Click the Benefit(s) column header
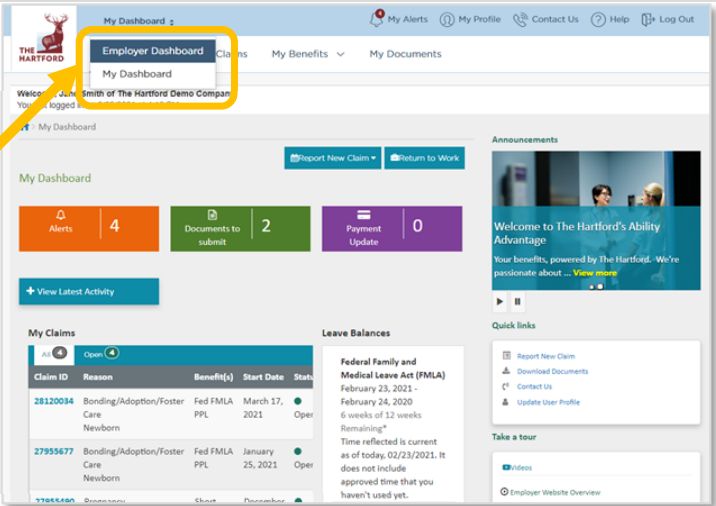The width and height of the screenshot is (716, 506). [213, 377]
